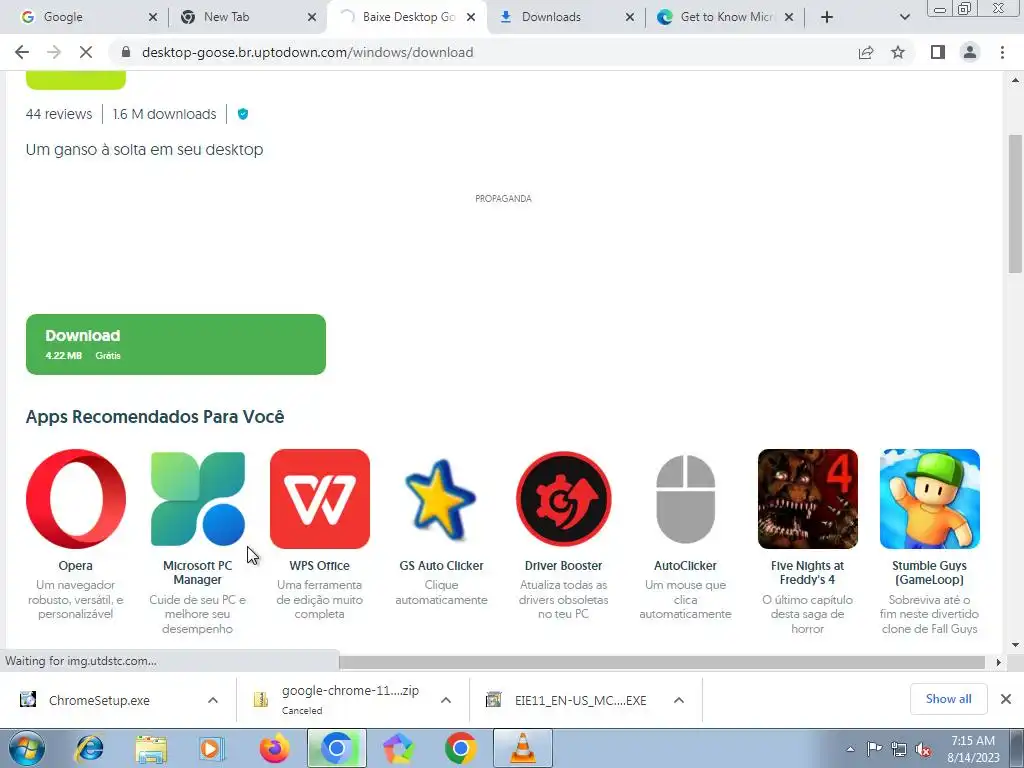Click the 1.6 M downloads text
1024x768 pixels.
tap(165, 114)
